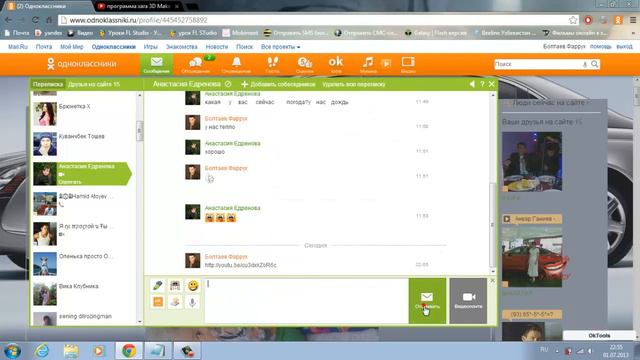This screenshot has height=360, width=640.
Task: Click the orange photo attachment icon
Action: pos(158,302)
